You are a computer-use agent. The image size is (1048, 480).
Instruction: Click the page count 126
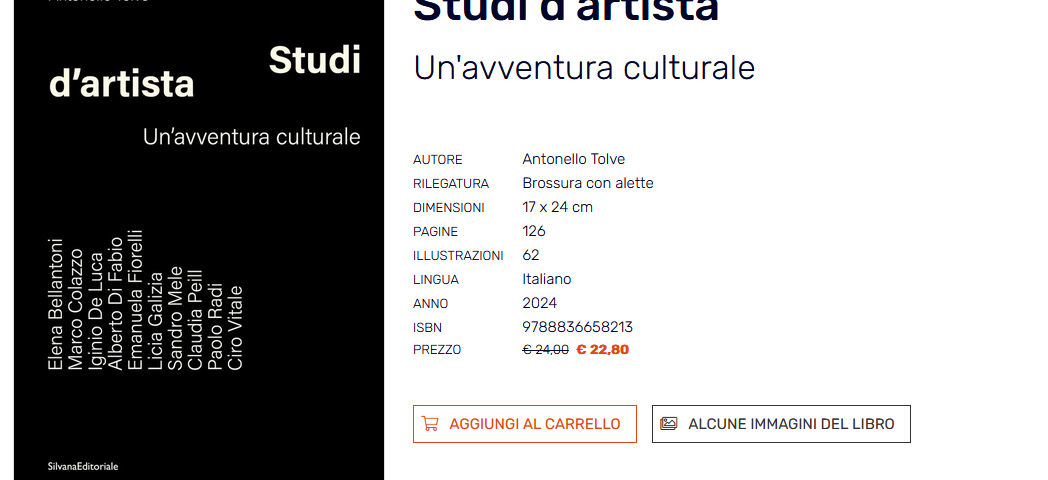(x=534, y=231)
